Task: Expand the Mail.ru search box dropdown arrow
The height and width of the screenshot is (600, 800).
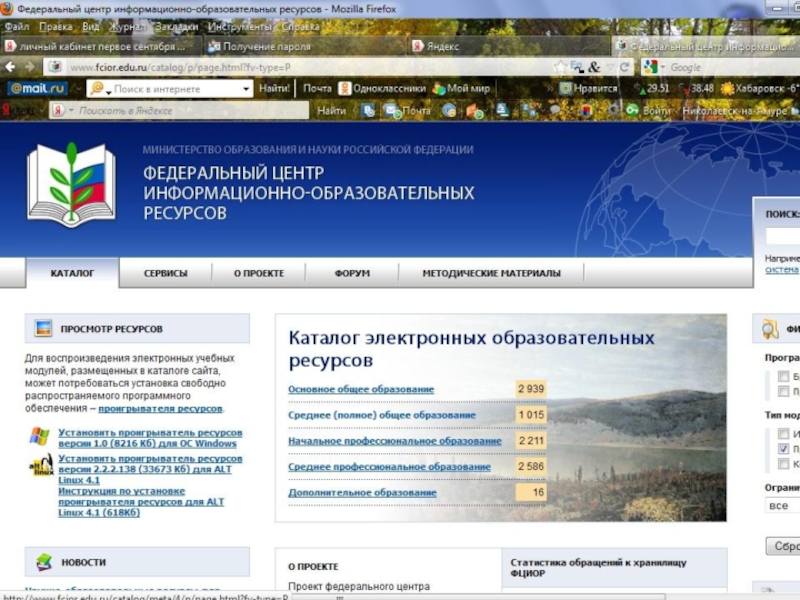Action: pyautogui.click(x=246, y=89)
